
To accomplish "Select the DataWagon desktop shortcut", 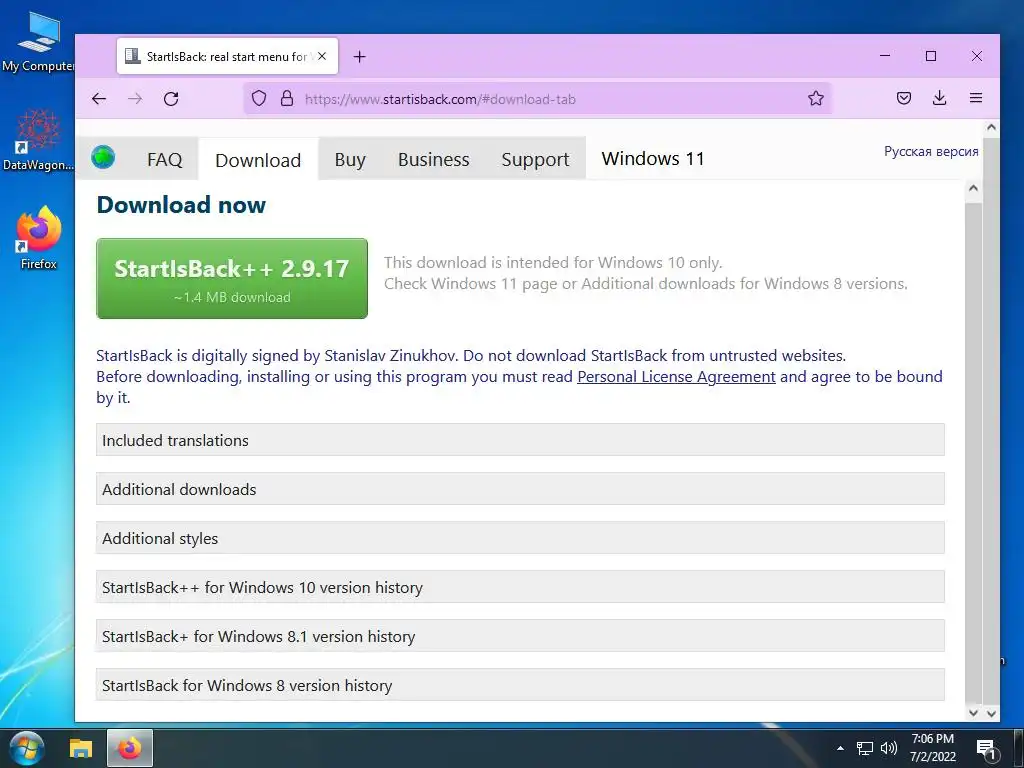I will (x=38, y=140).
